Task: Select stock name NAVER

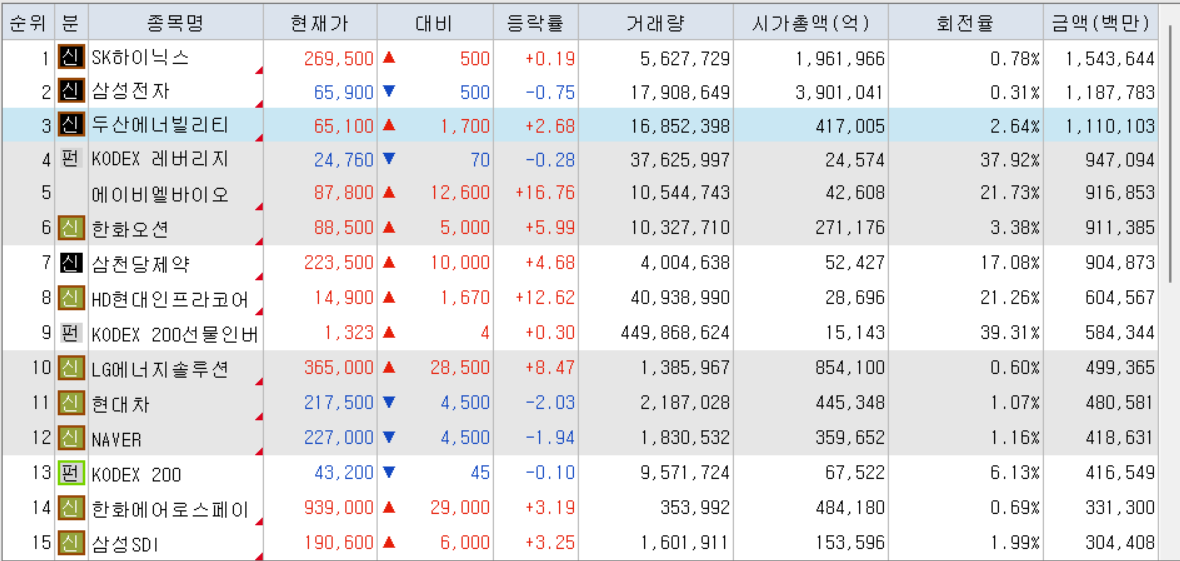Action: click(117, 438)
